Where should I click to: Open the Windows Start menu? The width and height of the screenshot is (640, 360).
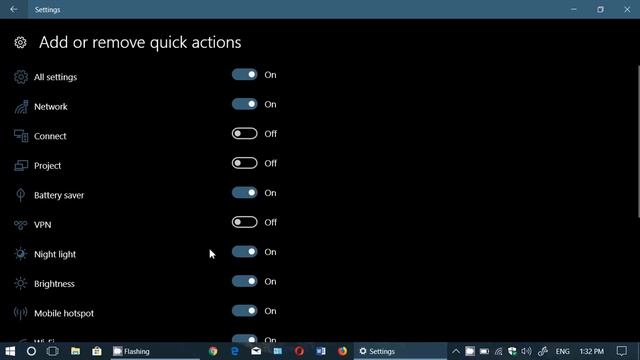(10, 351)
